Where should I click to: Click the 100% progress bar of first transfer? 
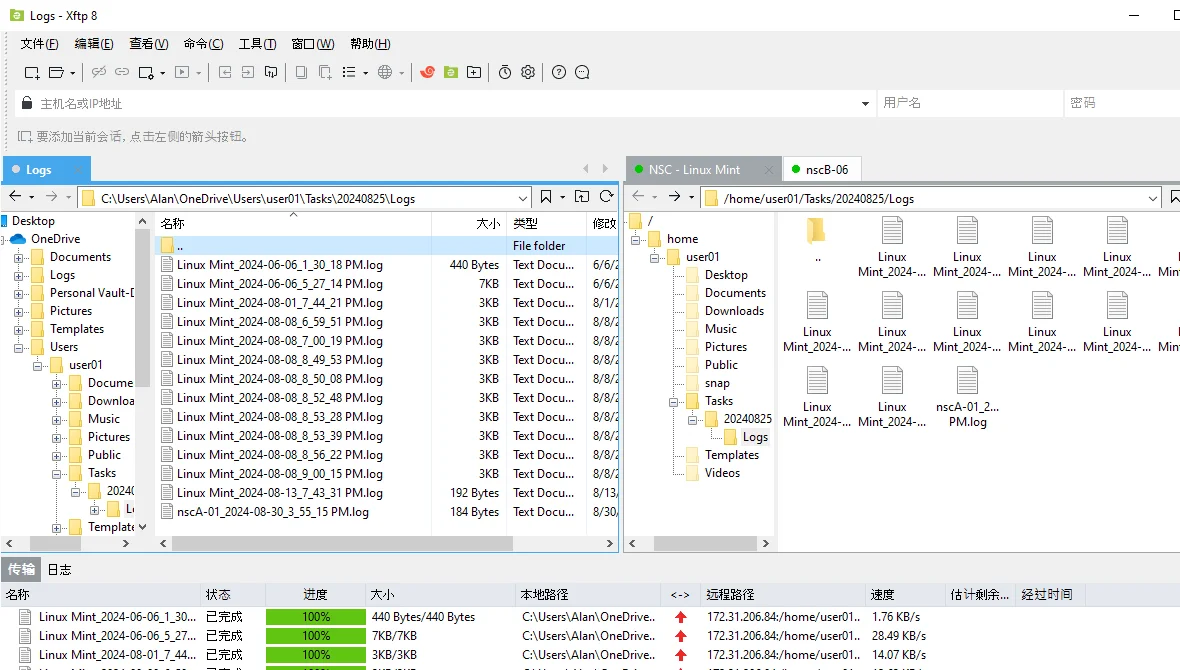pyautogui.click(x=315, y=617)
